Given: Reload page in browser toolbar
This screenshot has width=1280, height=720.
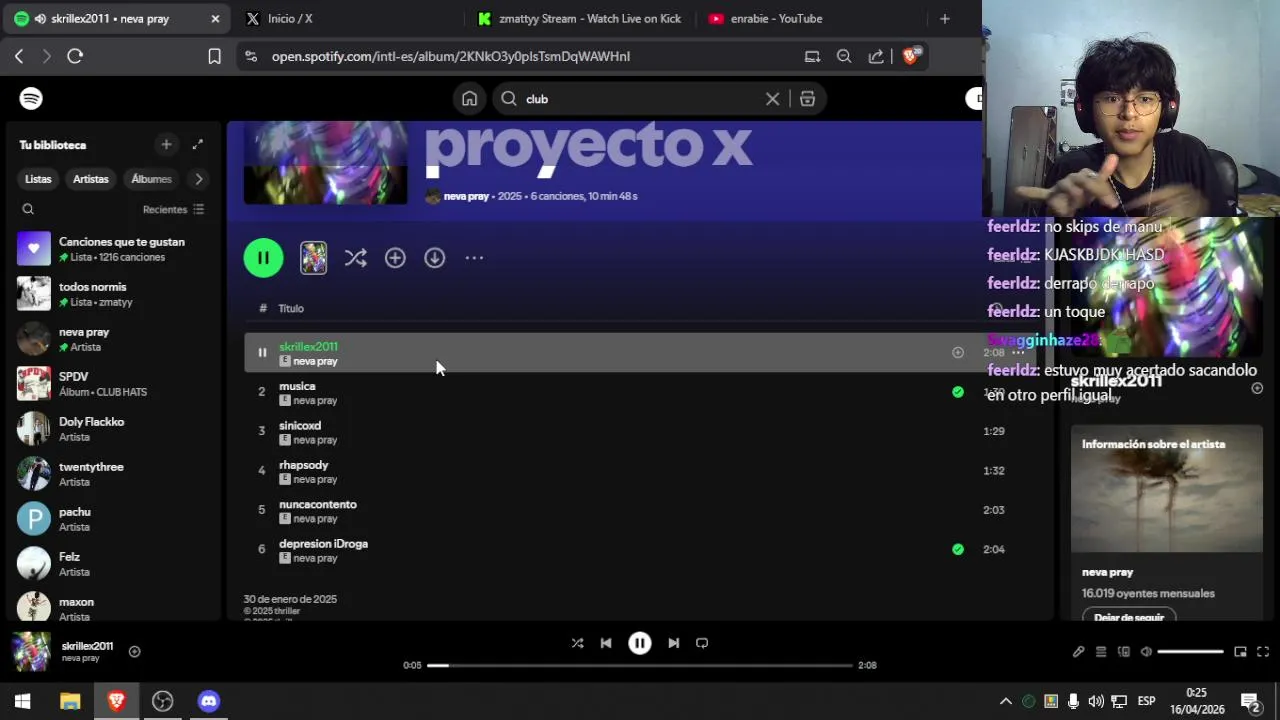Looking at the screenshot, I should (x=75, y=57).
